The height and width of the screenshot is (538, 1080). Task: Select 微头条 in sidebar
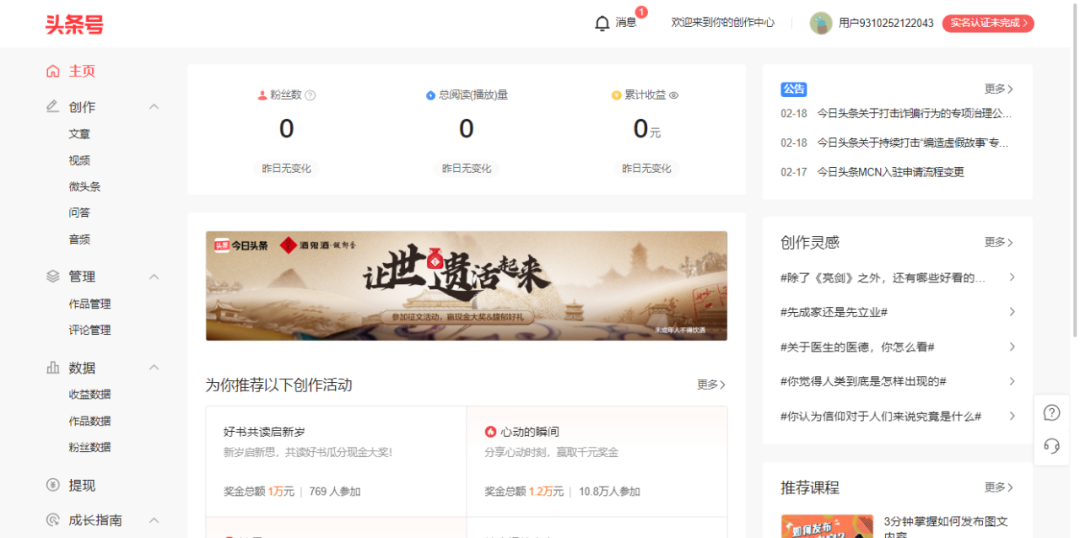(85, 187)
